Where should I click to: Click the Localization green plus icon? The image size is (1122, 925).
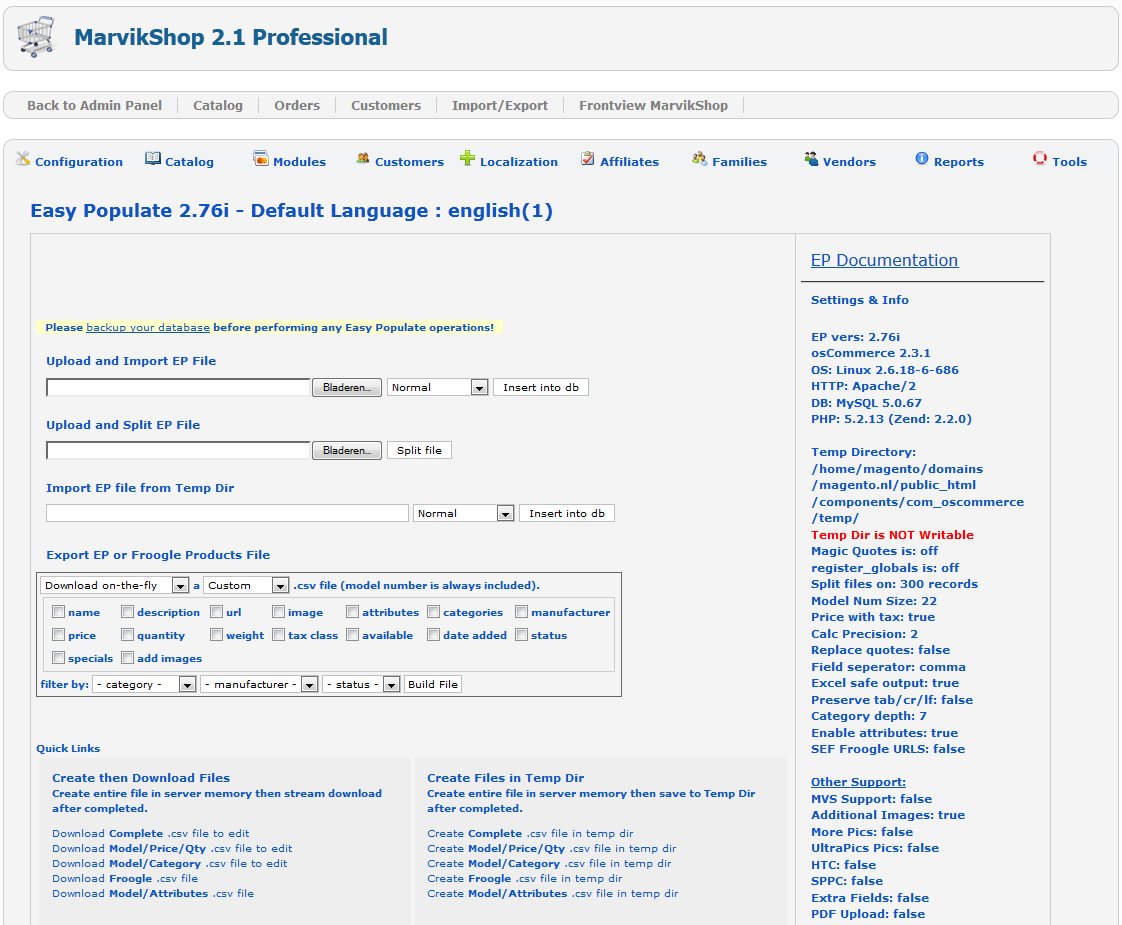467,158
